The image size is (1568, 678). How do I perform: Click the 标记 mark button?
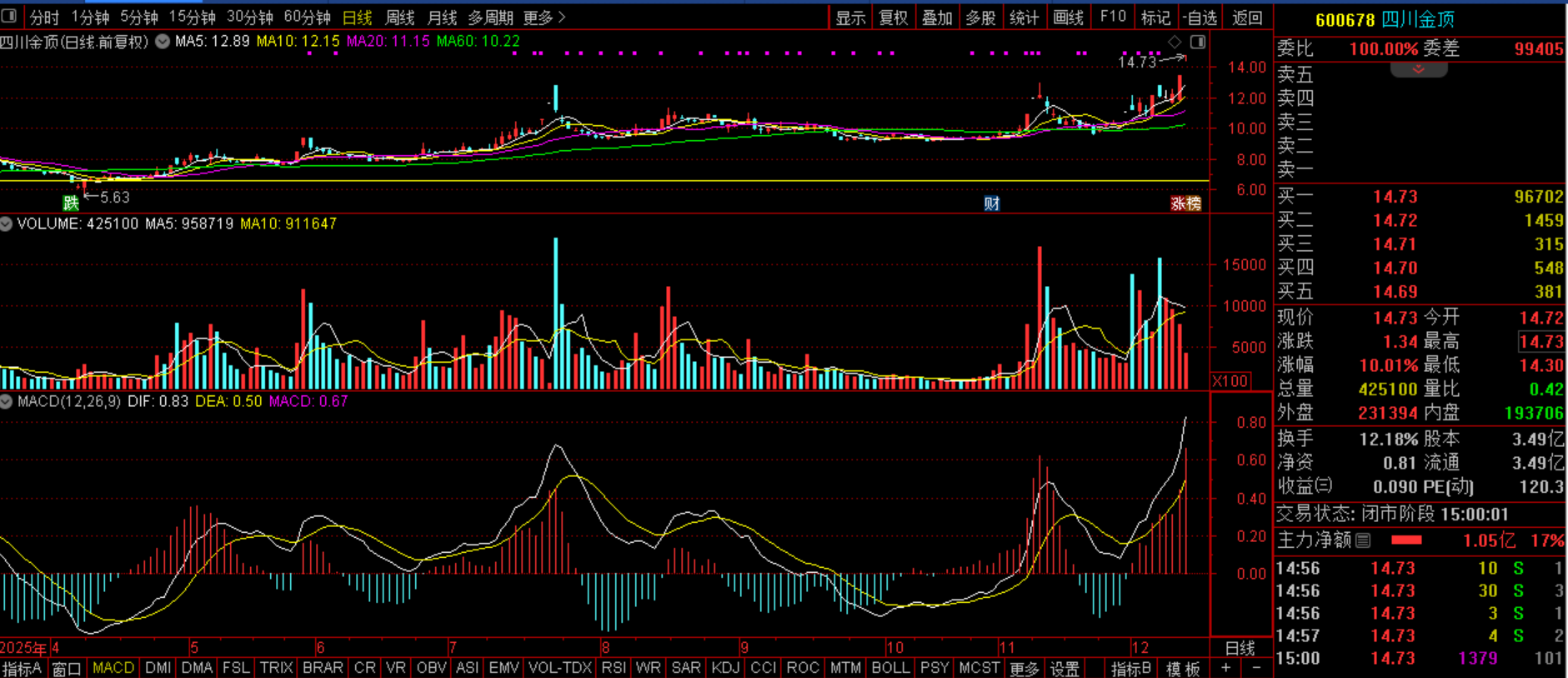pyautogui.click(x=1155, y=18)
